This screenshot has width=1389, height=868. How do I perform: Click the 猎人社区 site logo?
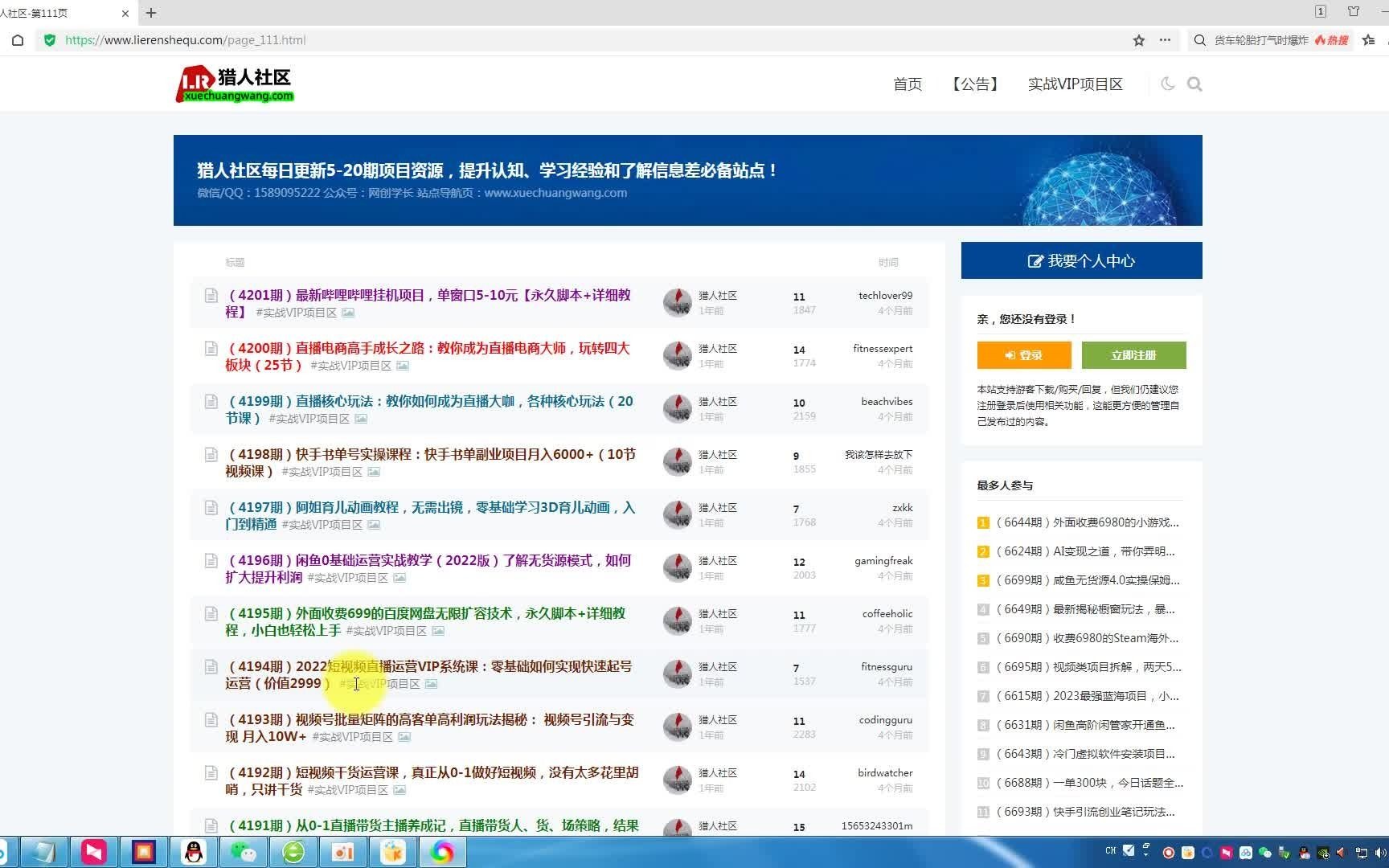click(x=235, y=84)
